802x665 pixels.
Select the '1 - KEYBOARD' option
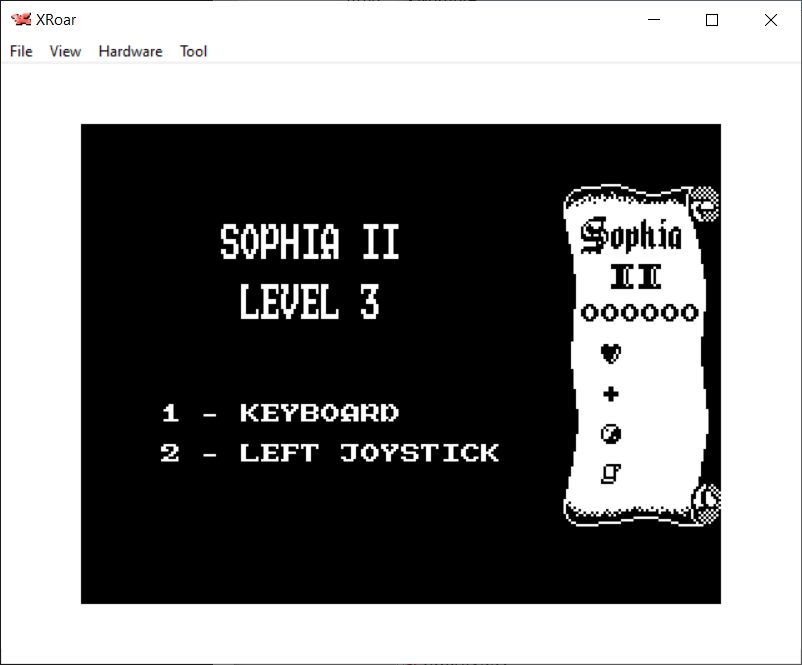(280, 413)
